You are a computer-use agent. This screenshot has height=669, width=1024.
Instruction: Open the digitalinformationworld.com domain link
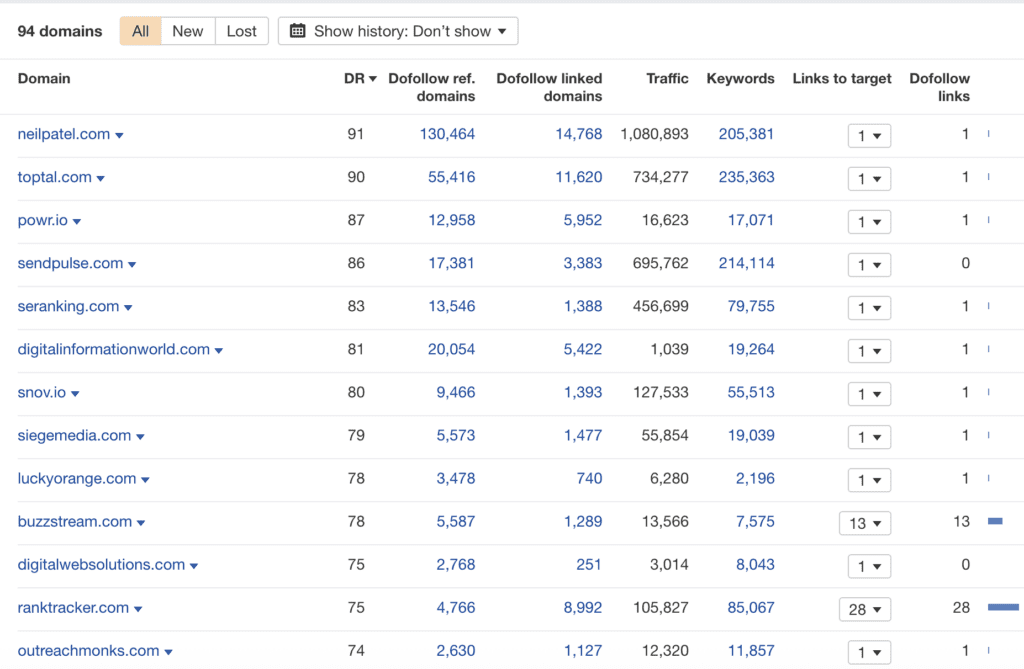[113, 349]
